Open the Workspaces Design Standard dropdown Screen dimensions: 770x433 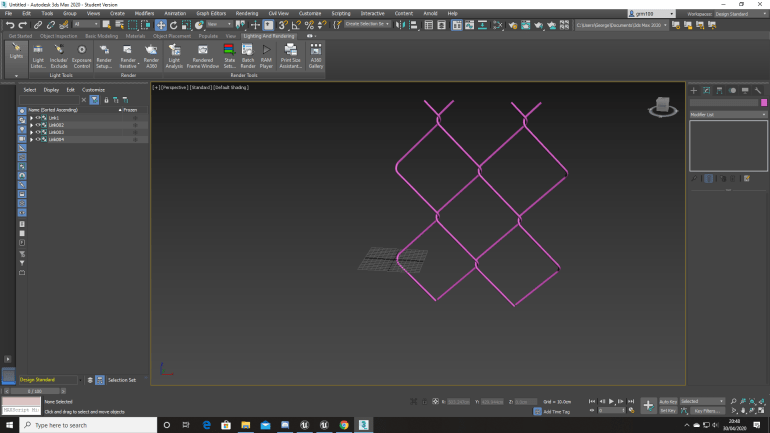737,13
